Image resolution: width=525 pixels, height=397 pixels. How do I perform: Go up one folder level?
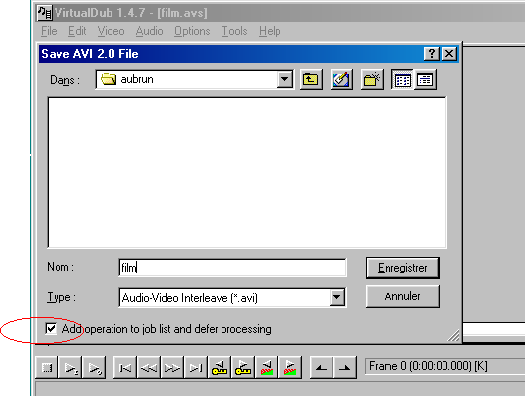(311, 80)
